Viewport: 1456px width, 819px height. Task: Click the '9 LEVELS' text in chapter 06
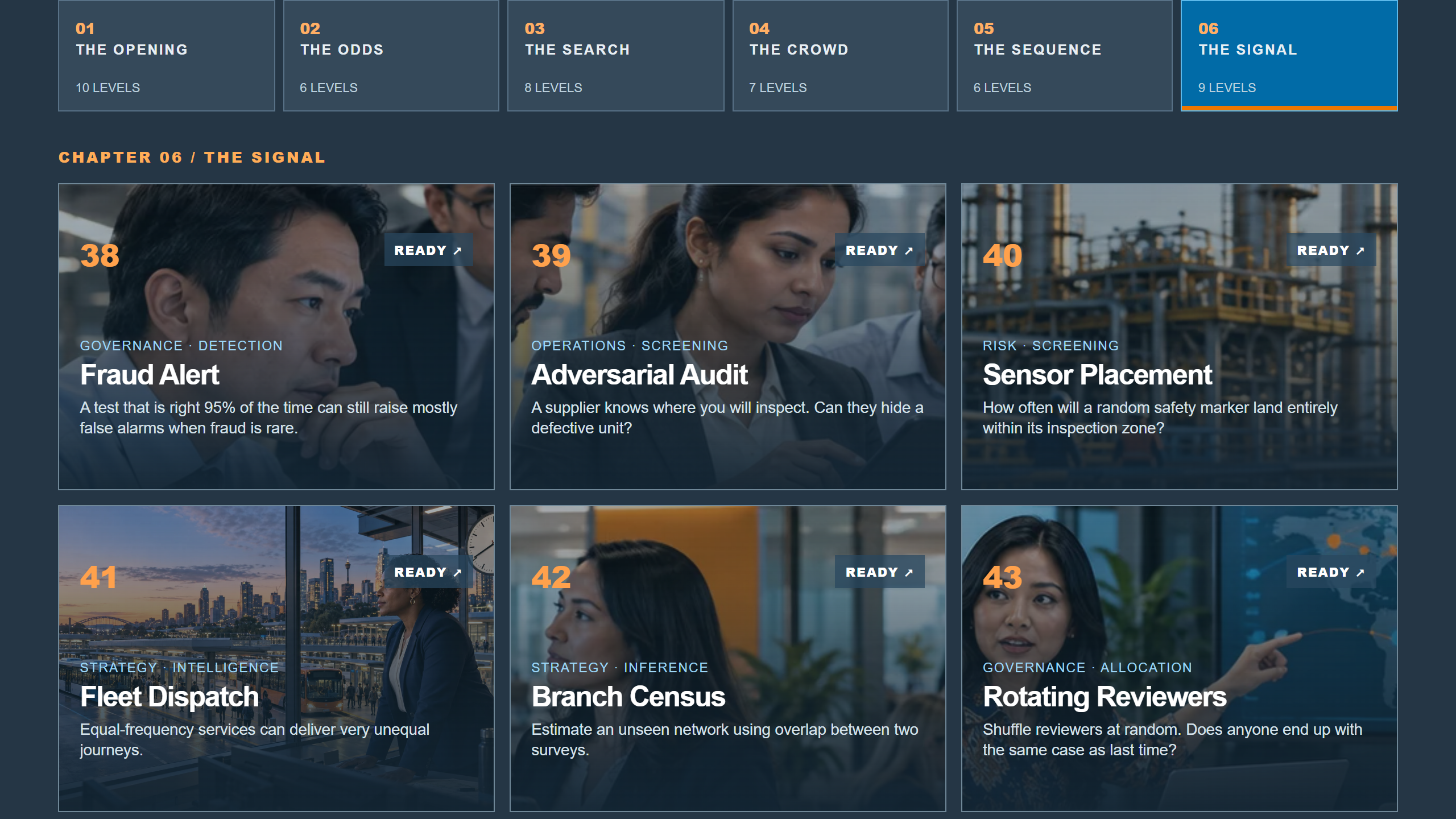1227,88
